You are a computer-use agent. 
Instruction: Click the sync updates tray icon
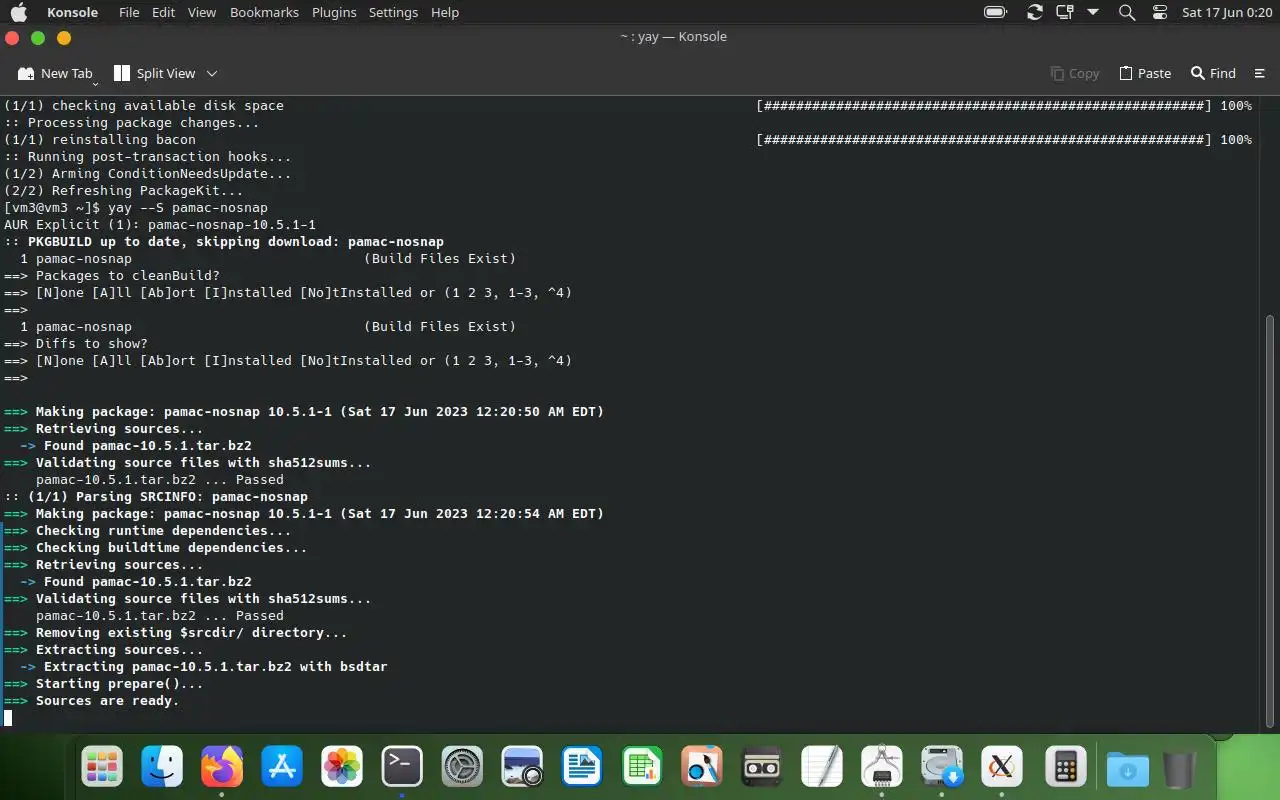click(x=1035, y=12)
